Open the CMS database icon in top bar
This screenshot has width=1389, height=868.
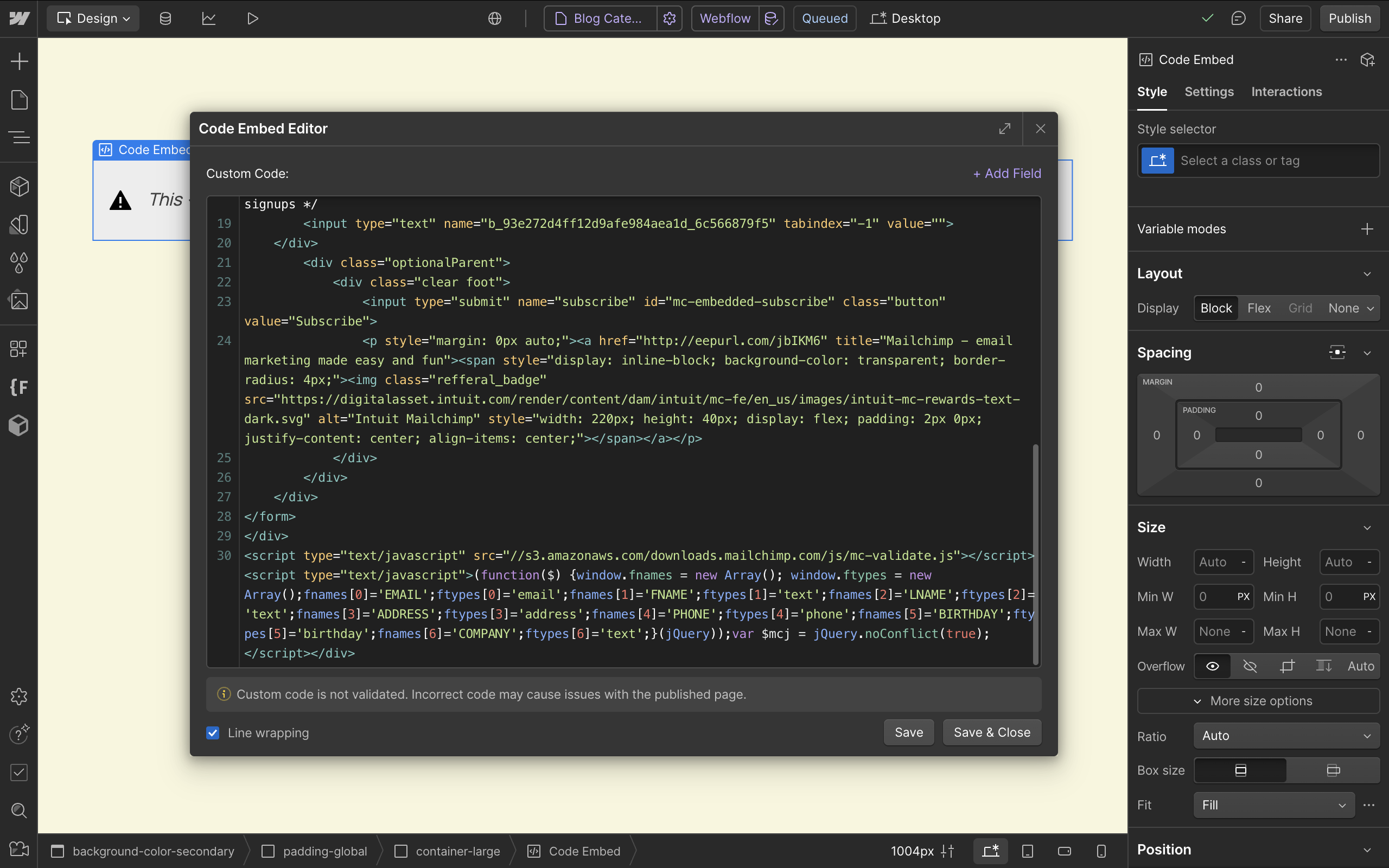165,18
